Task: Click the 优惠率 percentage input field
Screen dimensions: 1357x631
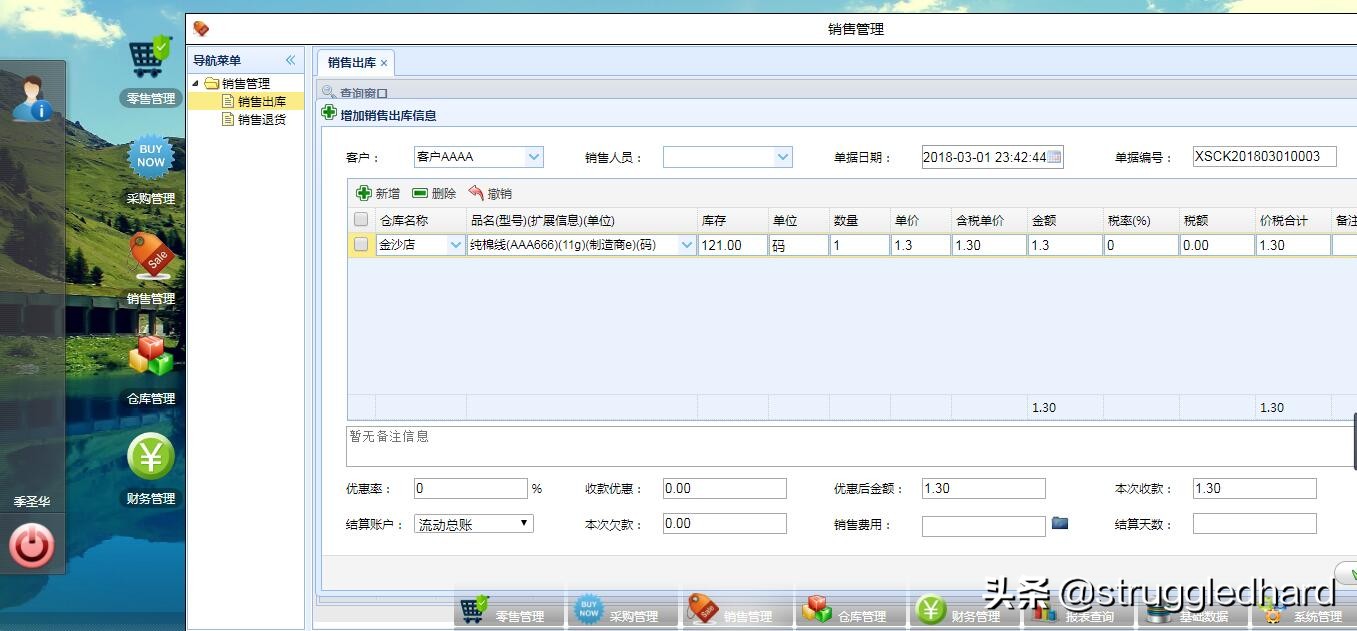Action: [470, 488]
